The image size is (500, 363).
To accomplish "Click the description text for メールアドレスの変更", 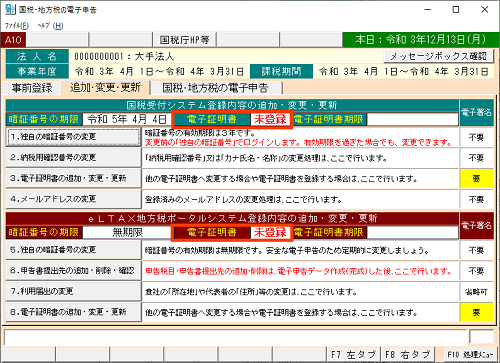I will tap(244, 199).
